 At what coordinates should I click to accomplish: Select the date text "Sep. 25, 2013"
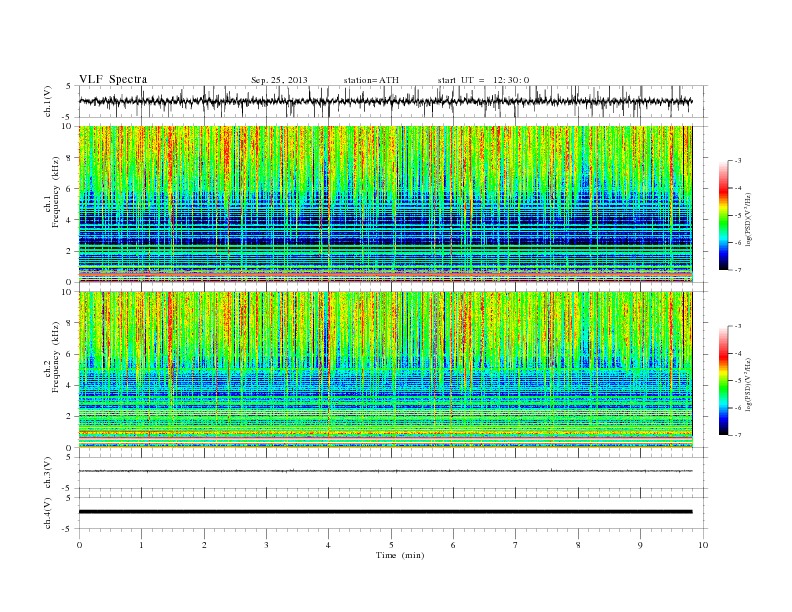point(279,80)
